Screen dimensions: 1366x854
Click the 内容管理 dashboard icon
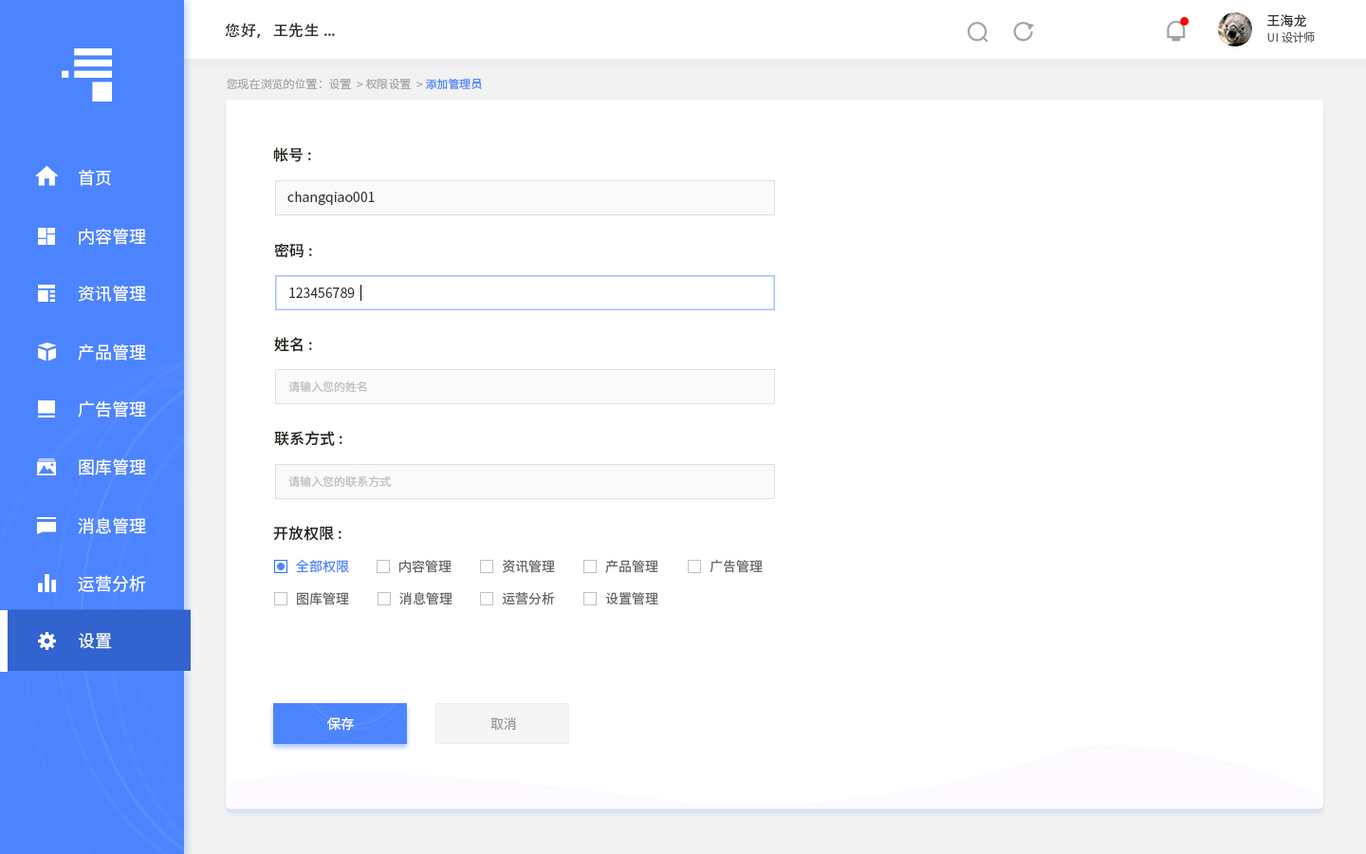click(x=46, y=236)
